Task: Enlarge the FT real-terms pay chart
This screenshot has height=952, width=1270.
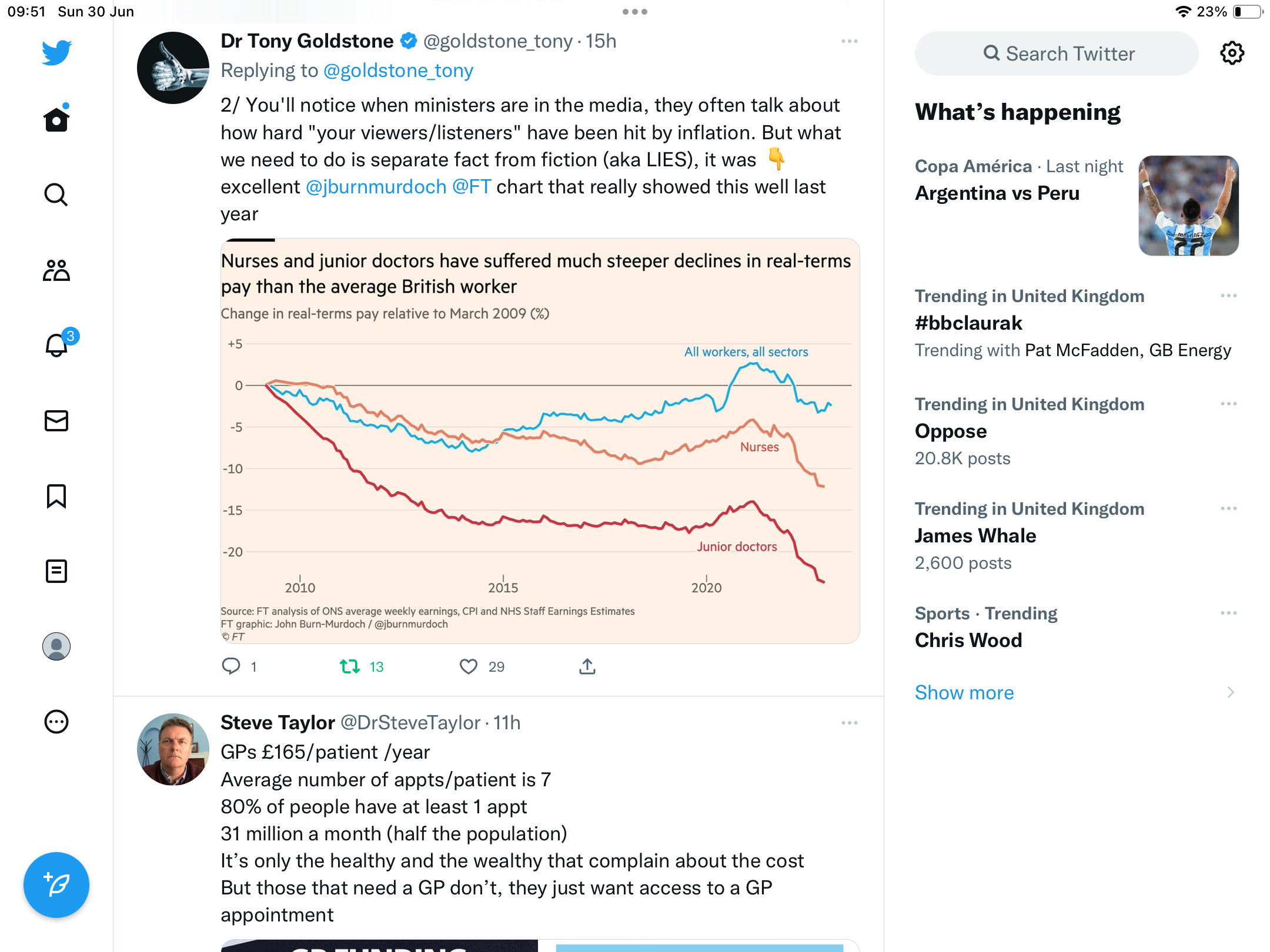Action: (x=540, y=441)
